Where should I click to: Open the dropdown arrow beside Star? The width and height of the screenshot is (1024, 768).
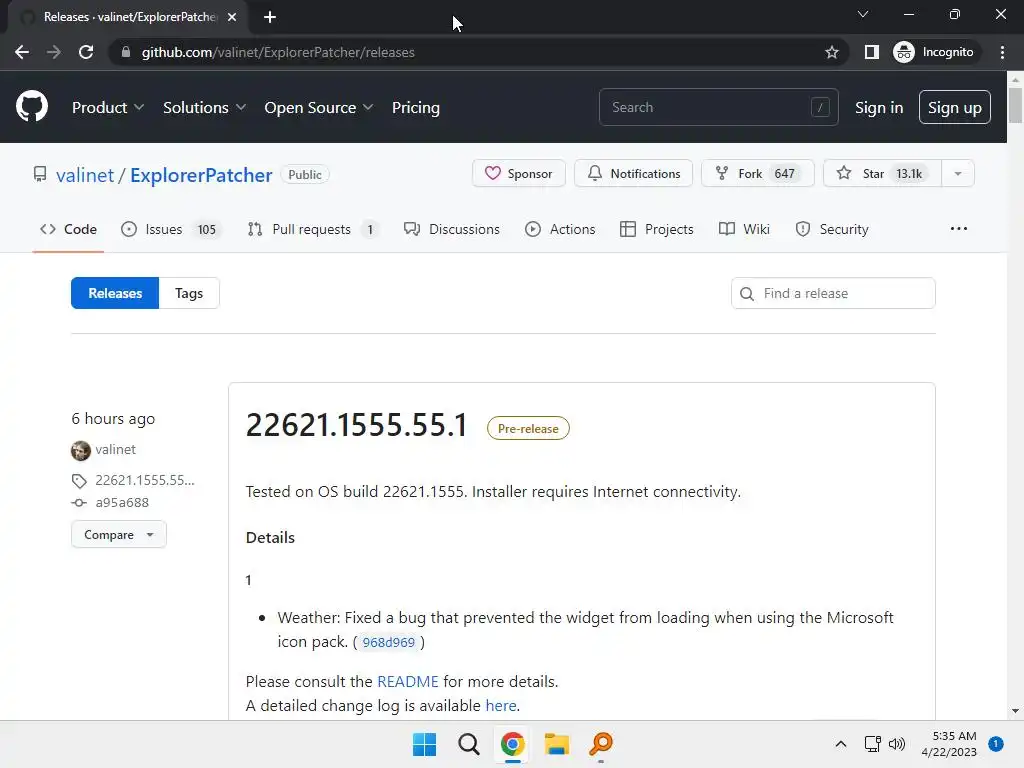pyautogui.click(x=958, y=173)
